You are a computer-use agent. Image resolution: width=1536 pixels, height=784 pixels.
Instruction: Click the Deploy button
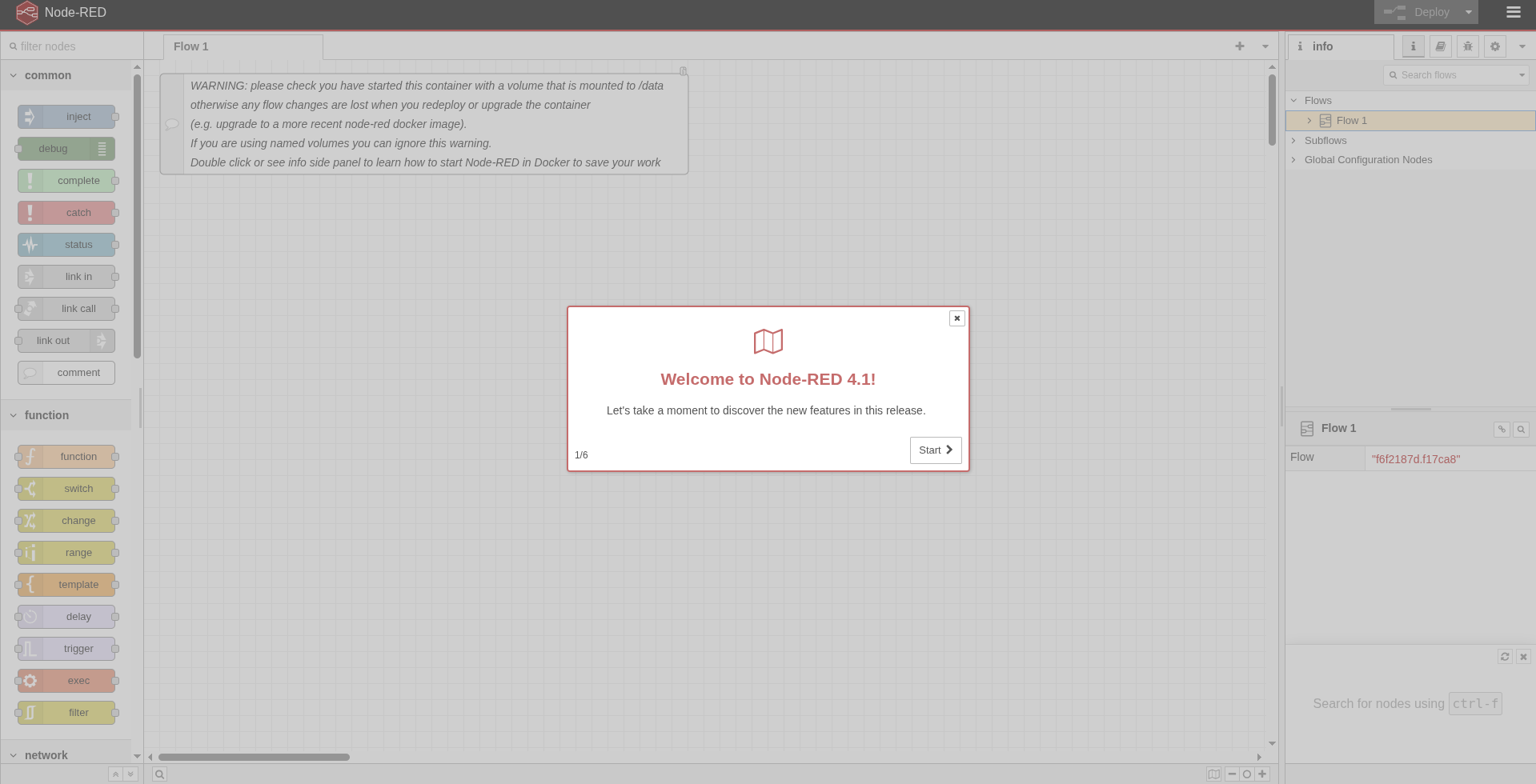[1418, 12]
